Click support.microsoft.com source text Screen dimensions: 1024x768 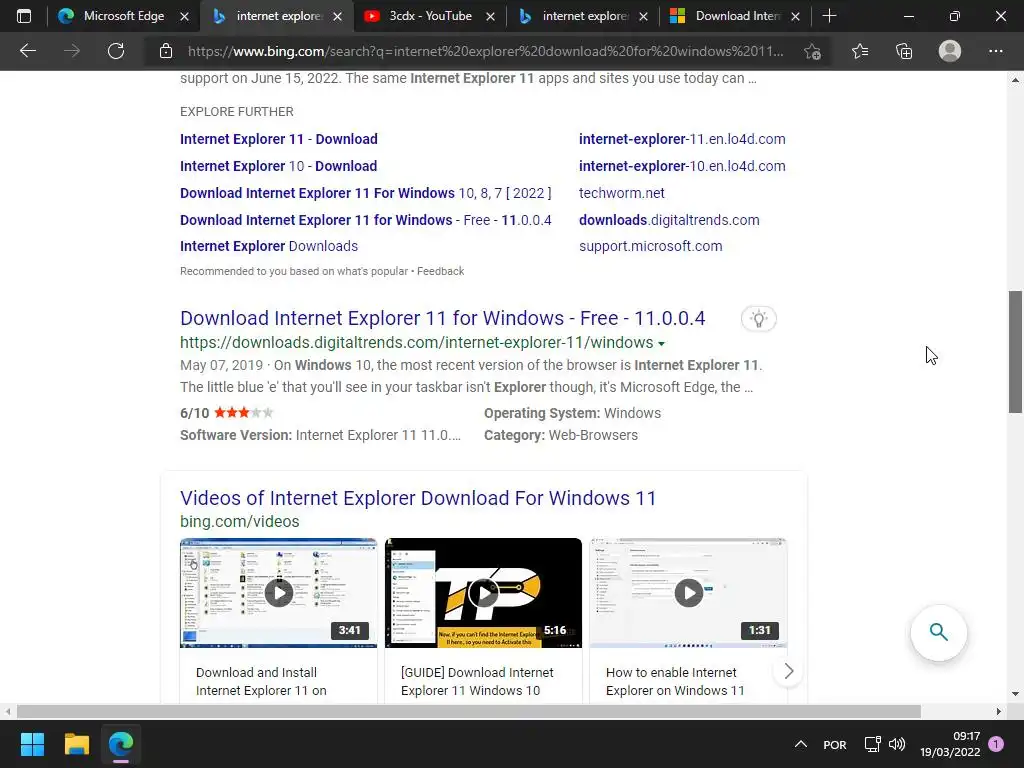[x=650, y=246]
